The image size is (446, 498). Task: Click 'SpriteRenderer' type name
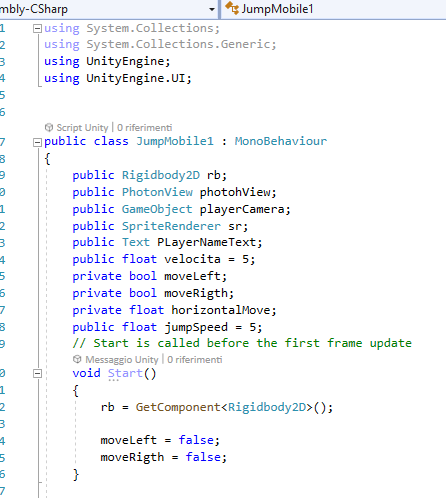pos(171,226)
